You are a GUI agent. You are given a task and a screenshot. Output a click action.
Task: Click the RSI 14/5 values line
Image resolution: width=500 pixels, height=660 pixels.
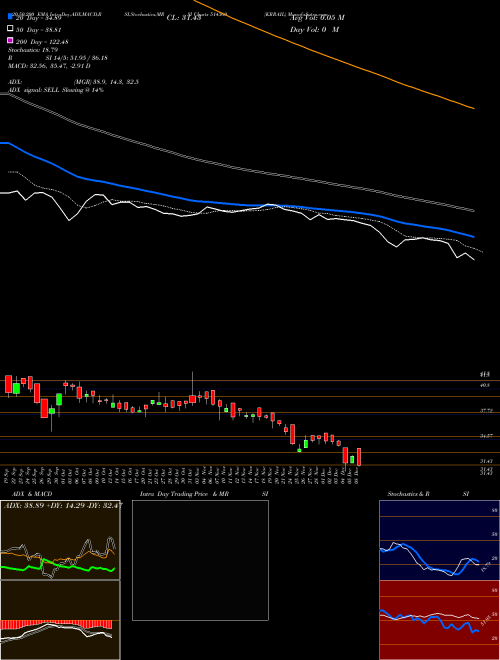click(58, 58)
